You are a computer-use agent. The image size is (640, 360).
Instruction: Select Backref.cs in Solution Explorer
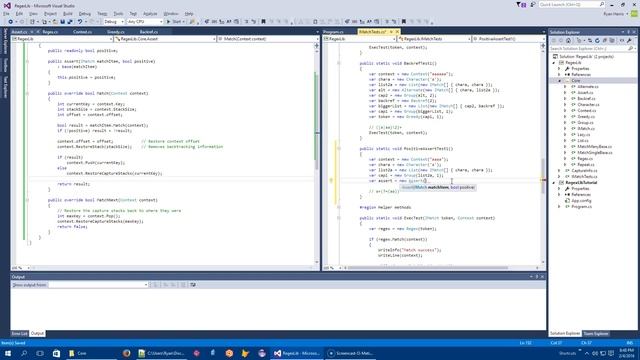tap(586, 99)
